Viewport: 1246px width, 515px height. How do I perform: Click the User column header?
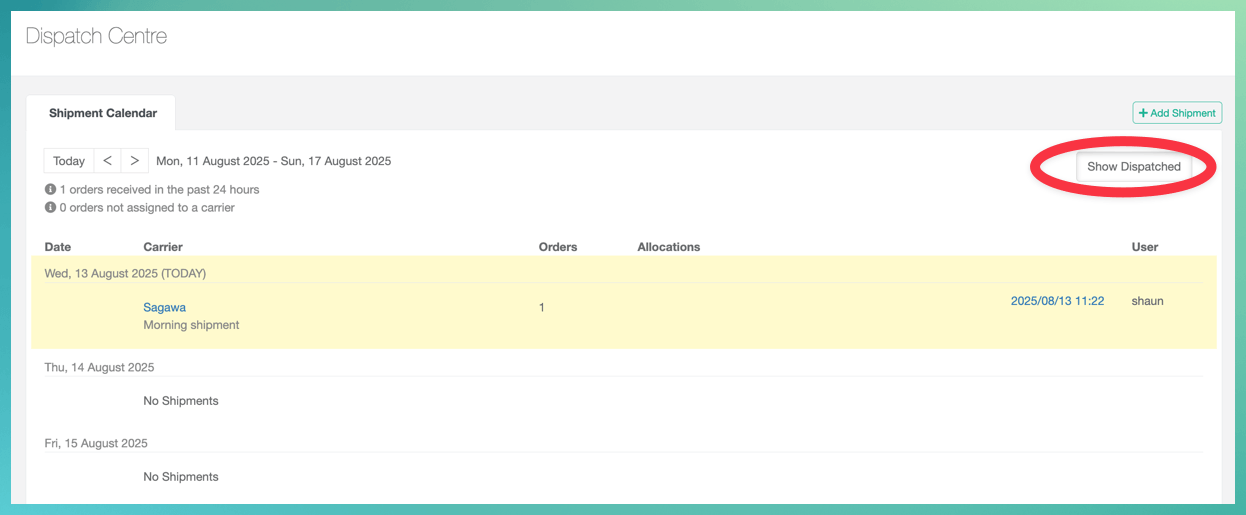[1144, 247]
